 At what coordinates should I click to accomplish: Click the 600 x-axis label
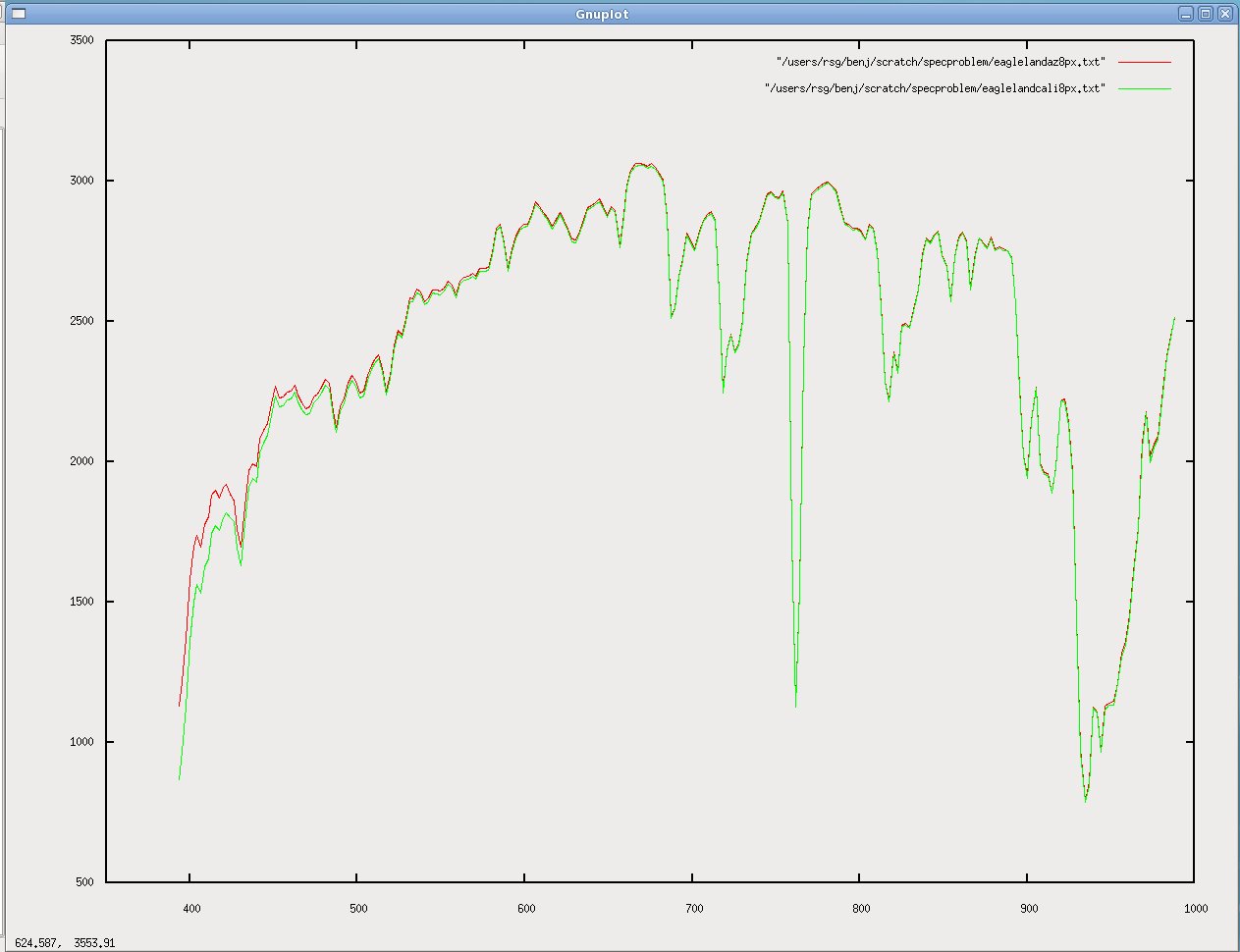coord(527,909)
